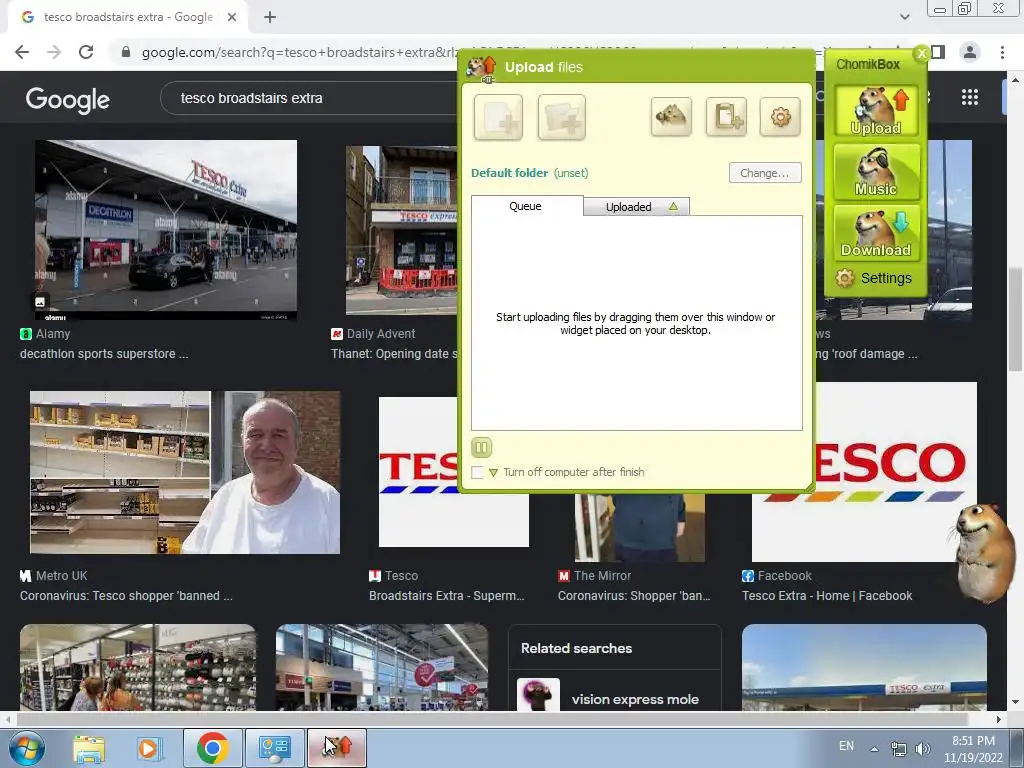Image resolution: width=1024 pixels, height=768 pixels.
Task: Click Coronavirus: Tesco shopper 'banned caption
Action: tap(126, 596)
